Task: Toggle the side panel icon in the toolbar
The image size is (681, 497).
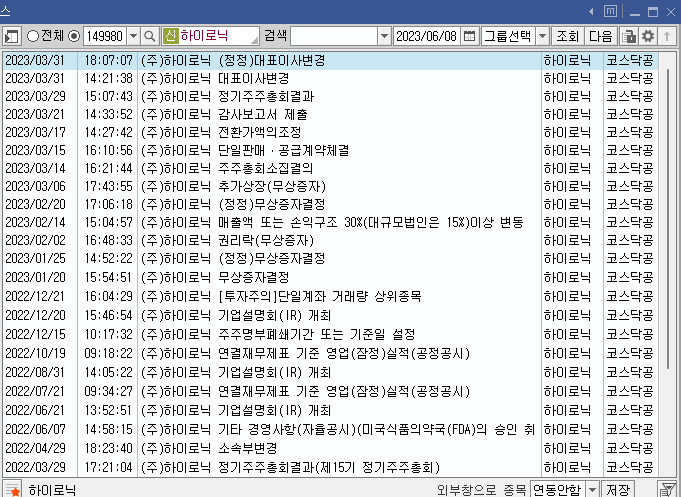Action: coord(12,36)
